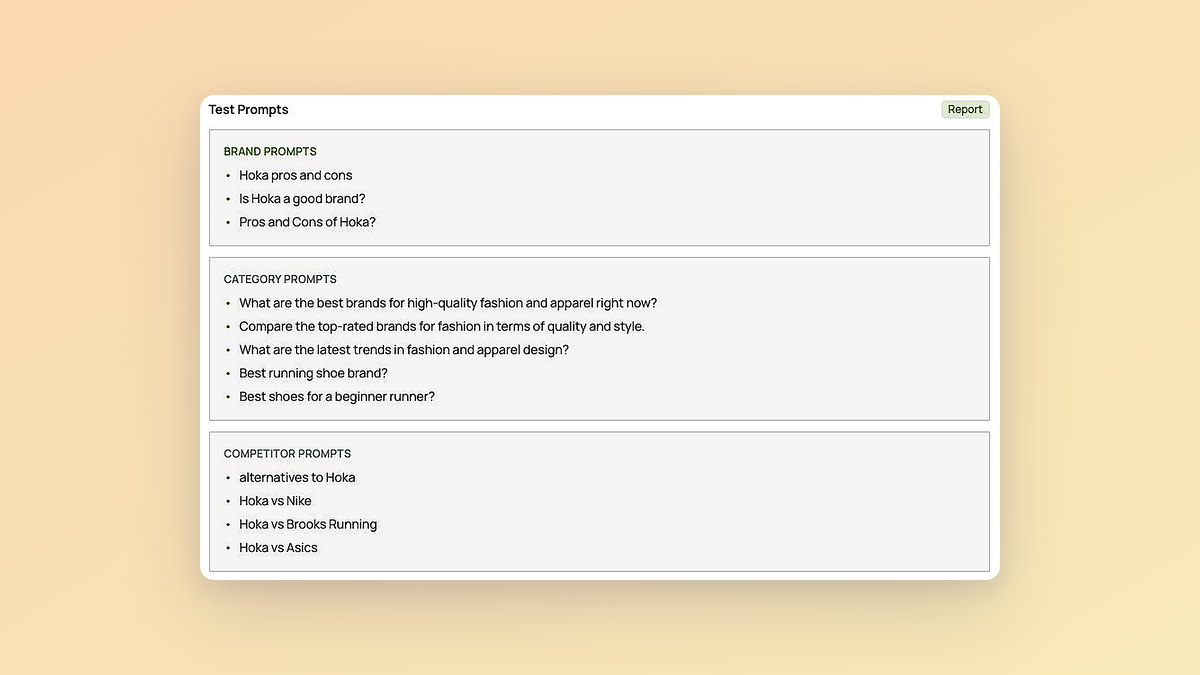This screenshot has width=1200, height=675.
Task: Click the 'Test Prompts' title
Action: coord(248,110)
